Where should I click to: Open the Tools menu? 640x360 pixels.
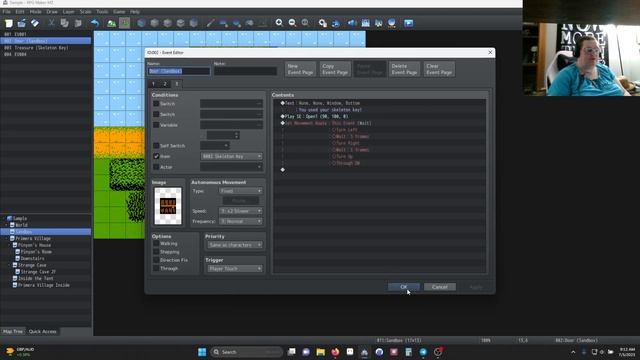[x=102, y=12]
